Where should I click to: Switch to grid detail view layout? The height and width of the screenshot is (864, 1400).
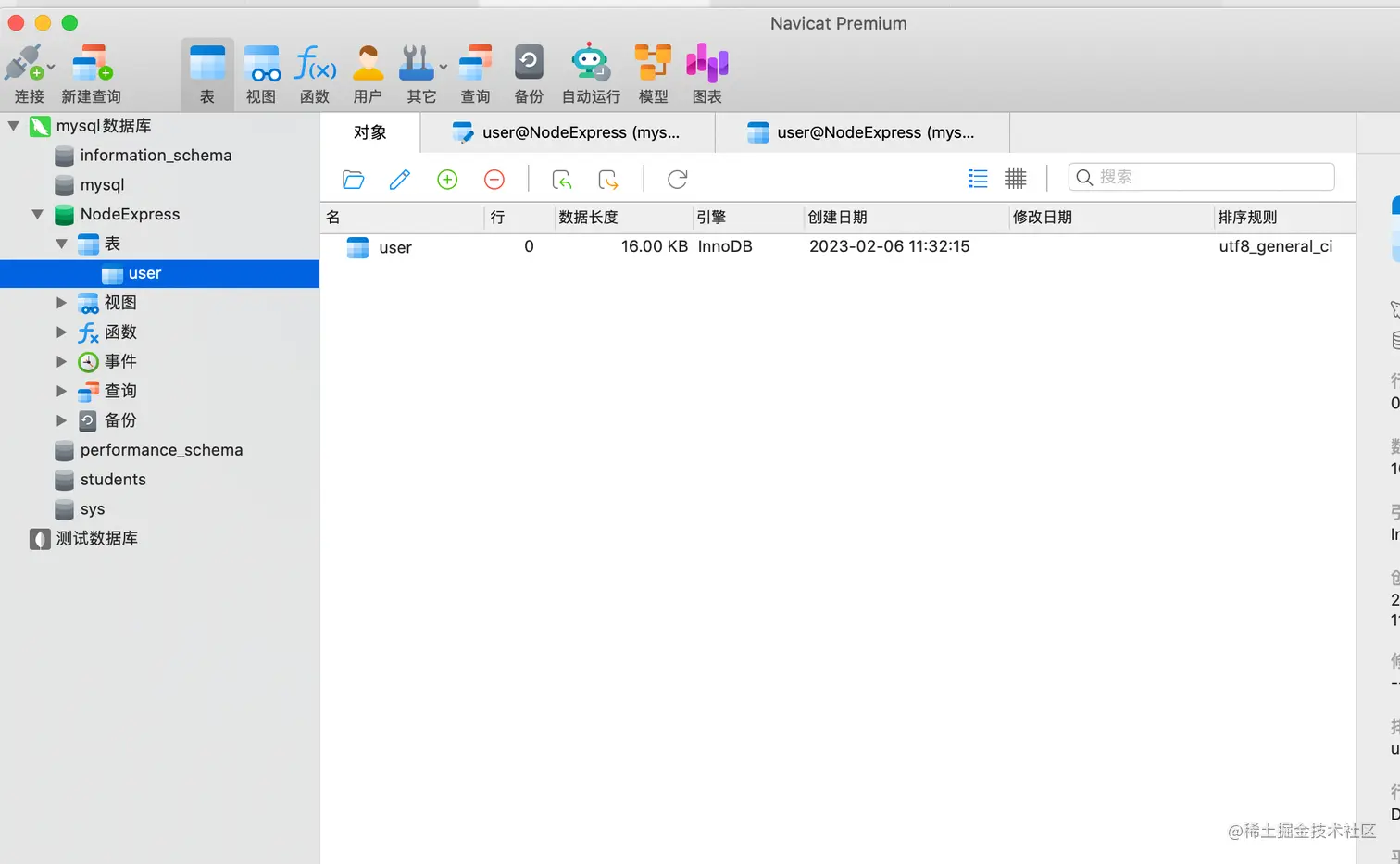tap(1016, 178)
